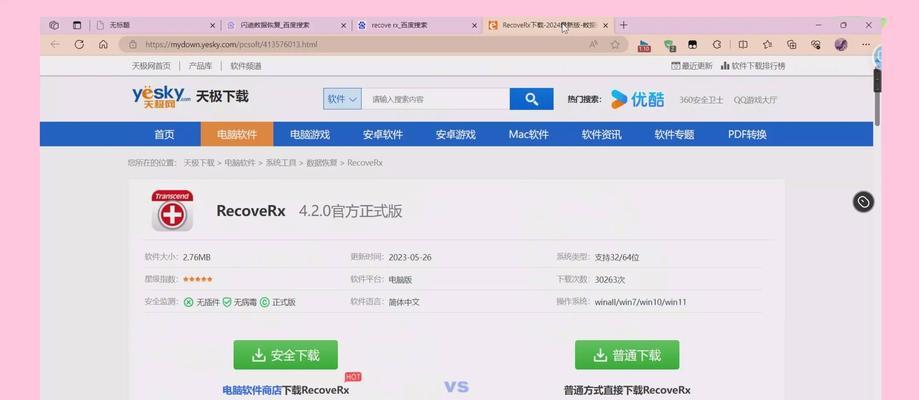The height and width of the screenshot is (400, 919).
Task: Click the Transcend RecoveRx app icon
Action: (172, 211)
